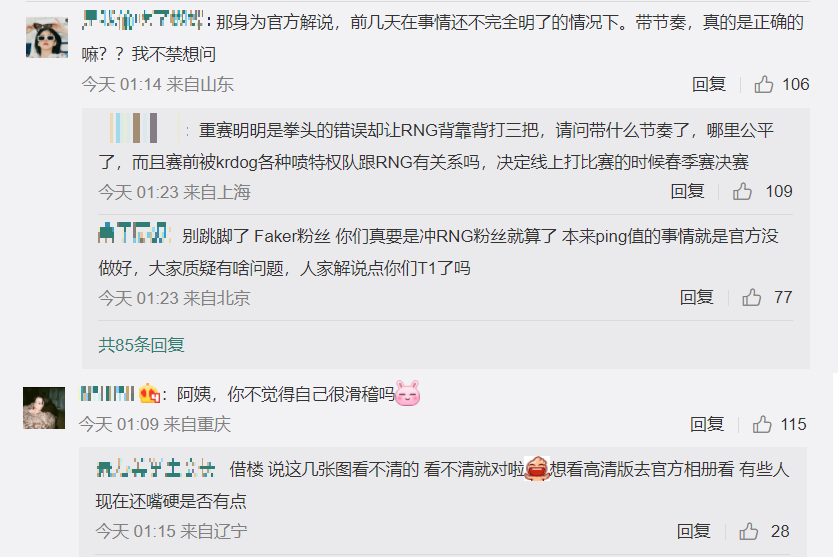The width and height of the screenshot is (839, 557).
Task: Like the comment from 山东 with 106 likes
Action: (764, 84)
